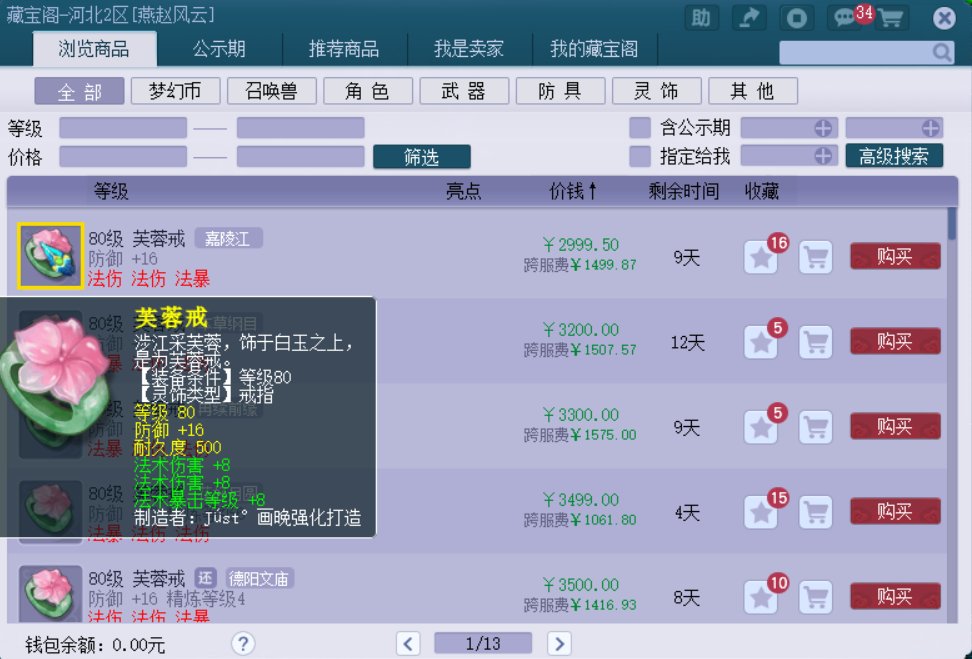The height and width of the screenshot is (659, 972).
Task: Focus the maximum 等级 input field
Action: coord(301,128)
